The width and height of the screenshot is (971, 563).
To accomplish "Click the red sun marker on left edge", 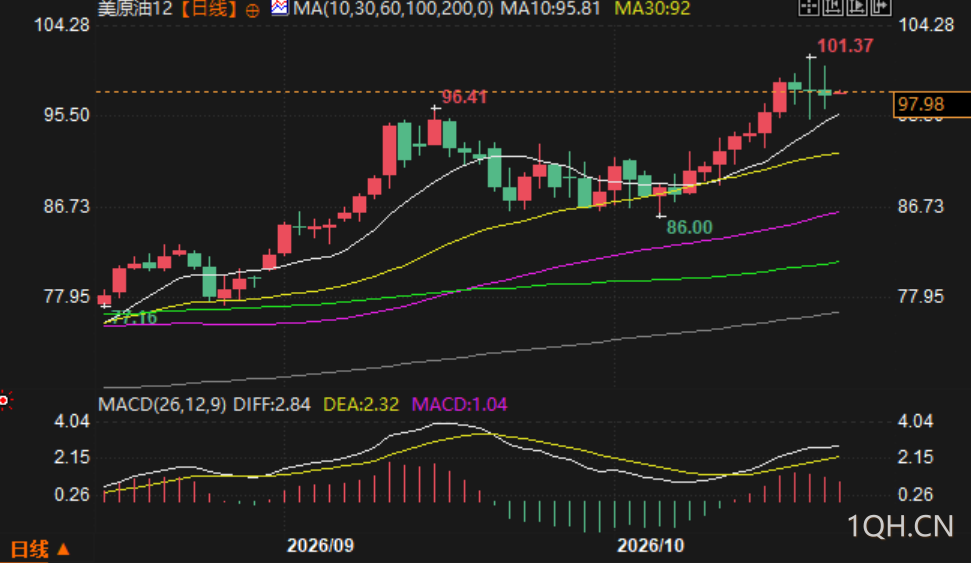I will coord(5,401).
